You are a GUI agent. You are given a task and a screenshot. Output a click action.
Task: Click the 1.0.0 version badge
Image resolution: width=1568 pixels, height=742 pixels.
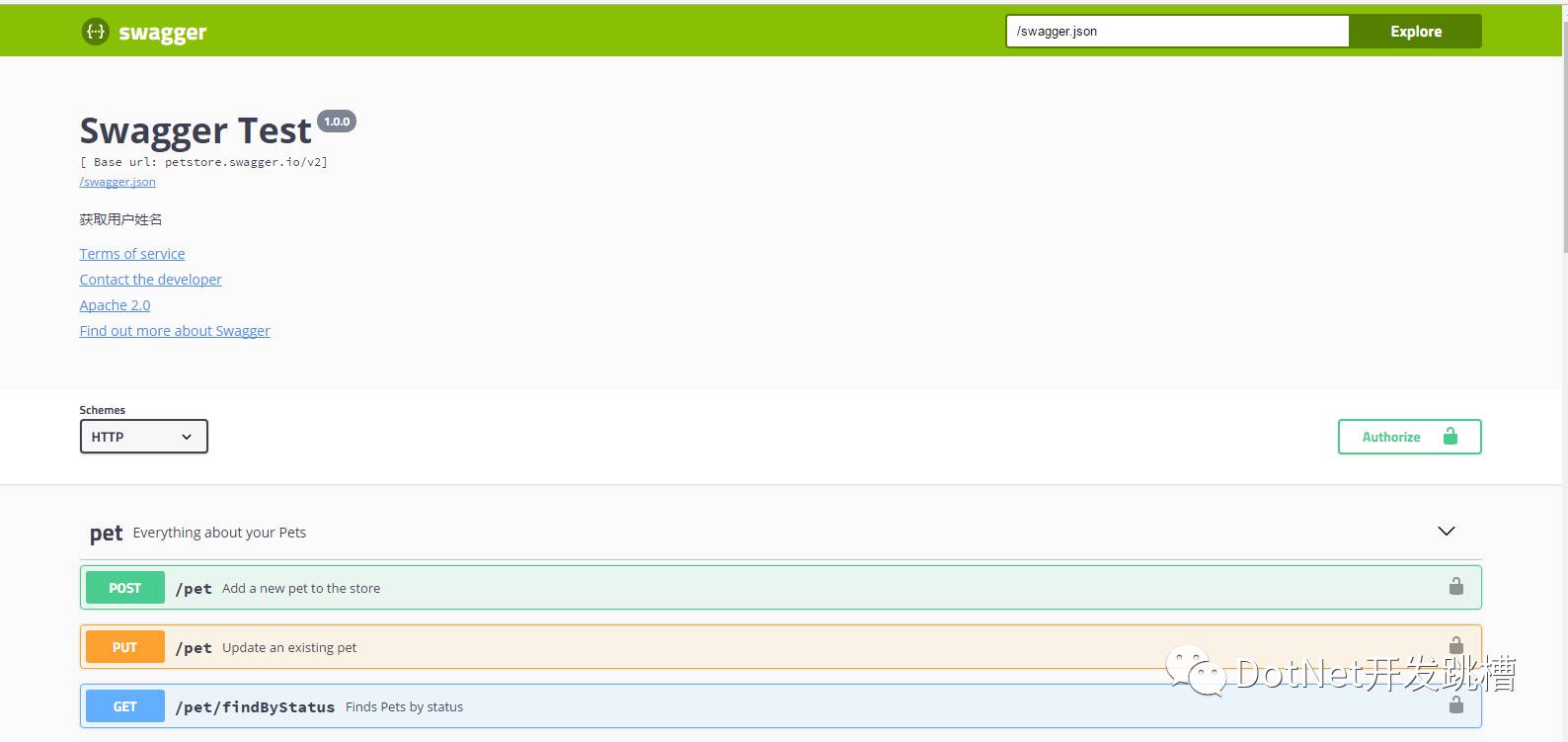click(x=337, y=122)
